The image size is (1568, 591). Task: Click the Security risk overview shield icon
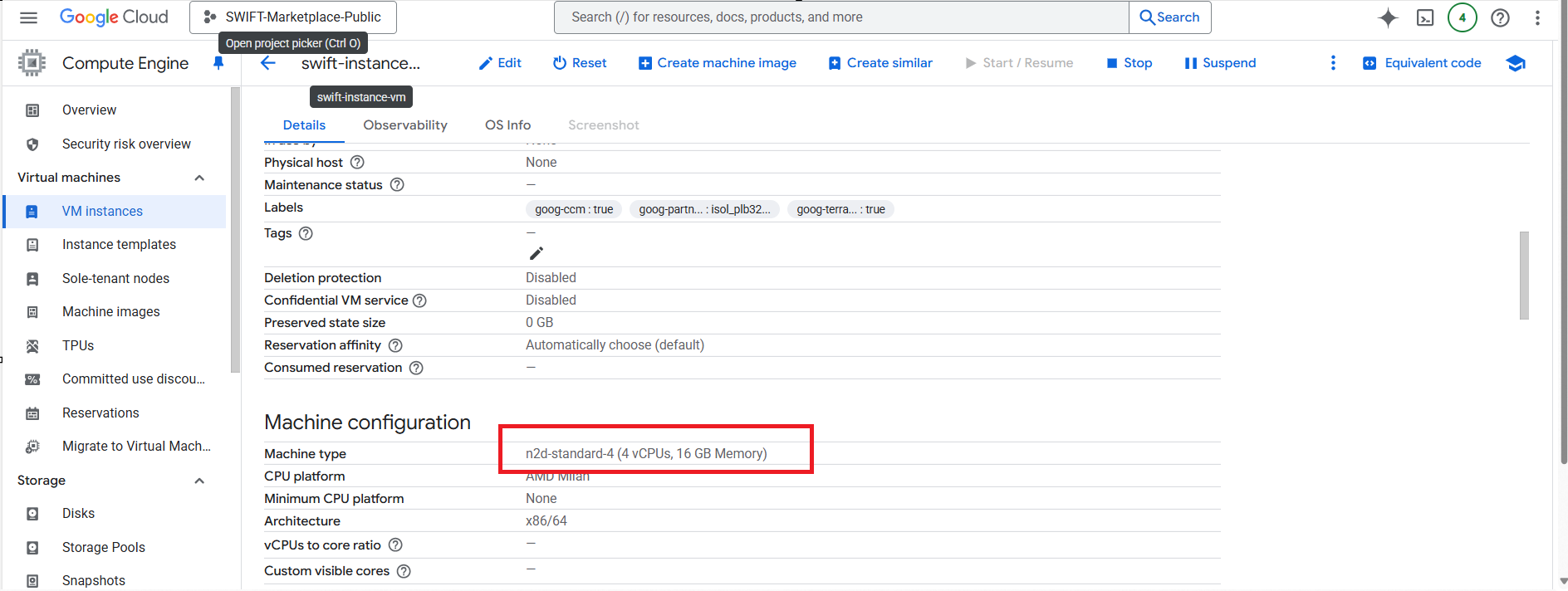click(32, 144)
